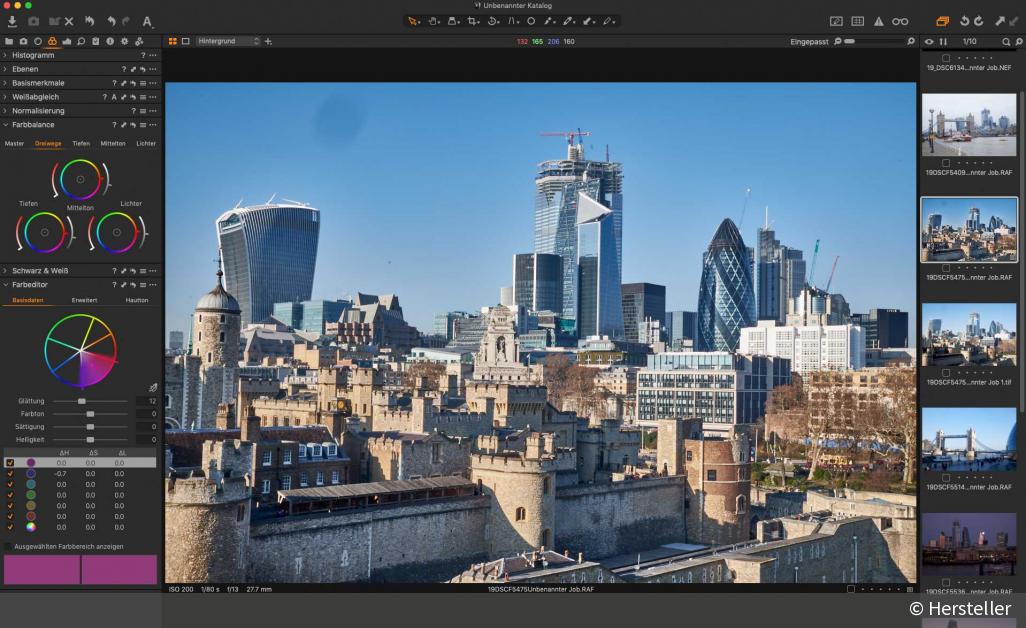Open the Lens circle tool tab
The width and height of the screenshot is (1026, 628).
click(x=38, y=41)
